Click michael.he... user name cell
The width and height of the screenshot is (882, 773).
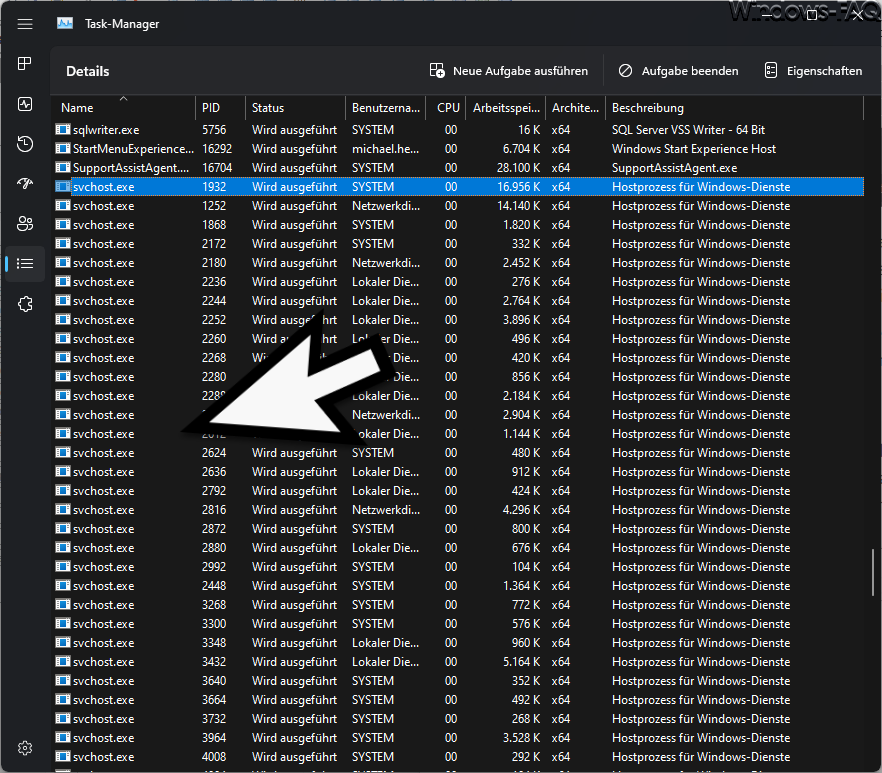(385, 149)
